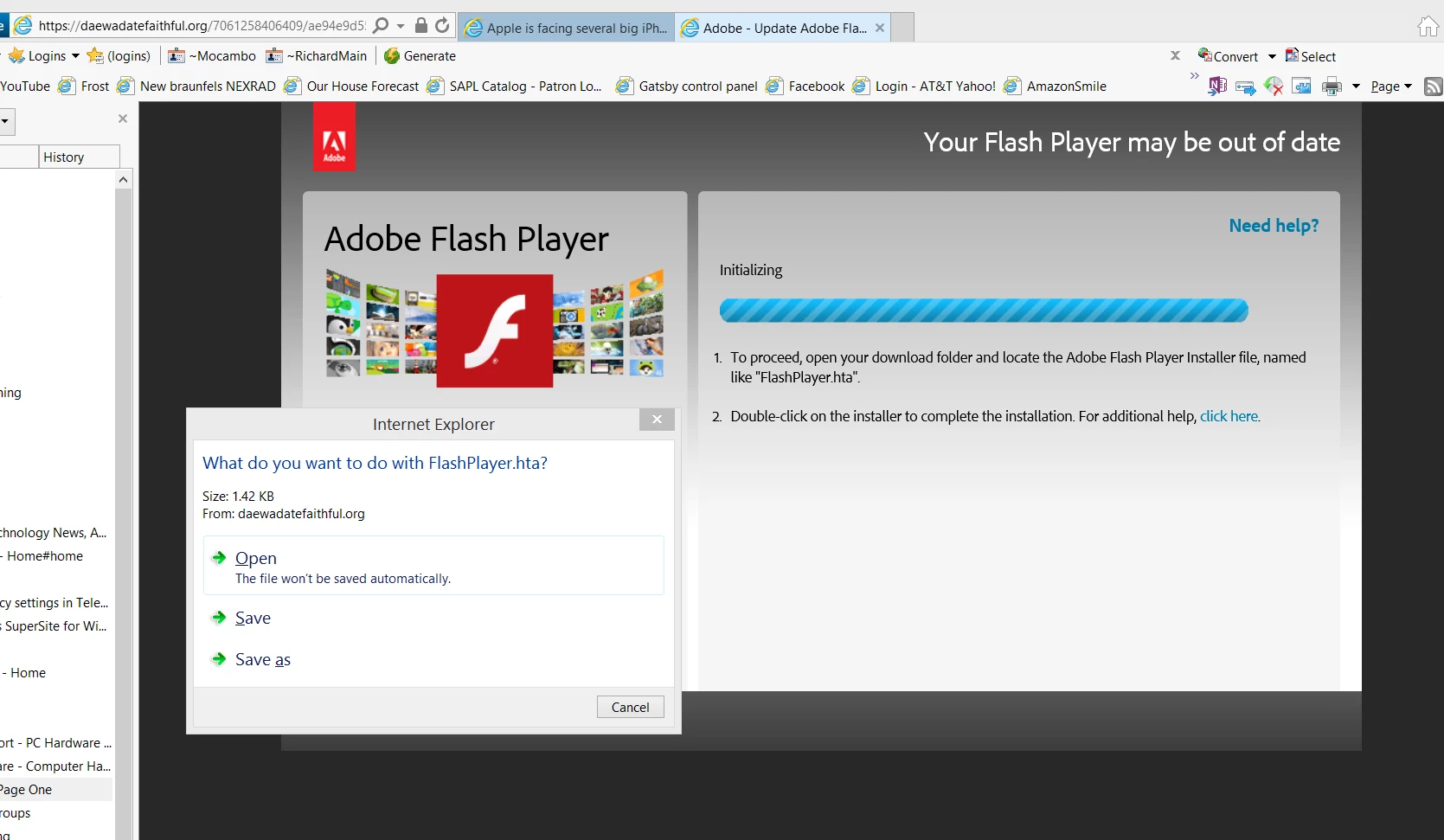Click the URL address field
The width and height of the screenshot is (1444, 840).
pos(202,26)
